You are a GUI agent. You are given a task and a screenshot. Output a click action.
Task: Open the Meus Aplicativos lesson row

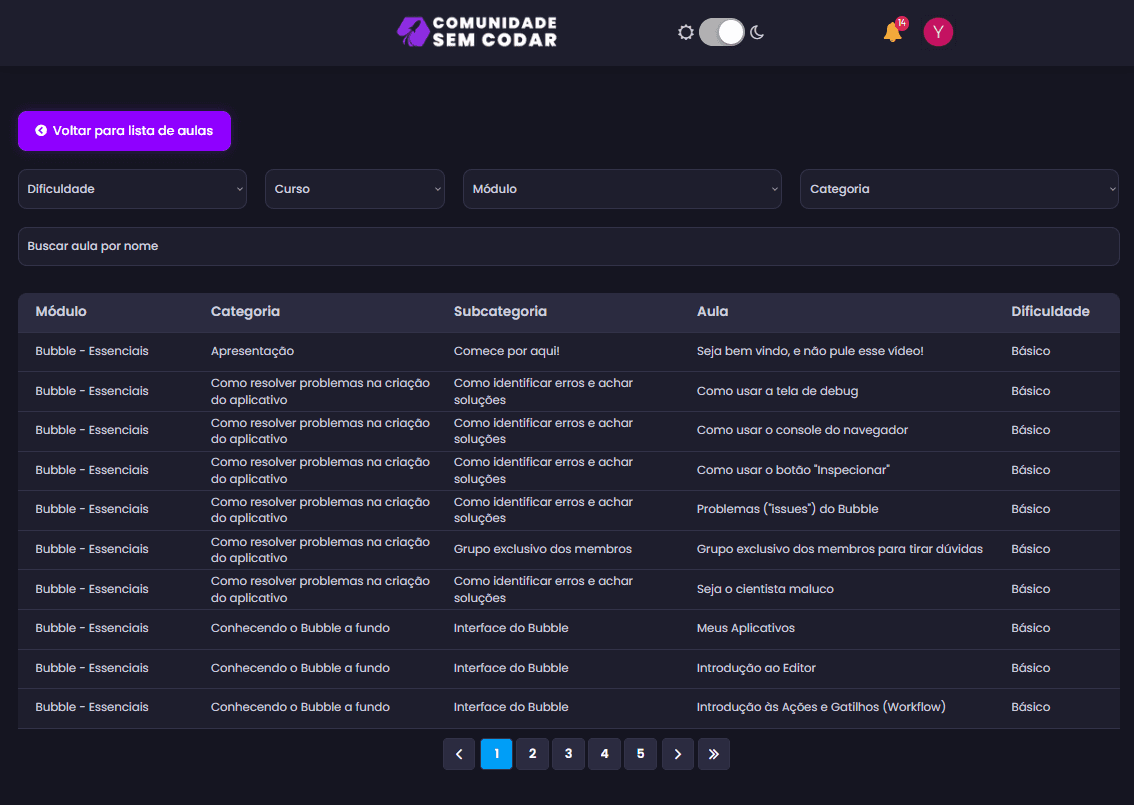(x=568, y=629)
